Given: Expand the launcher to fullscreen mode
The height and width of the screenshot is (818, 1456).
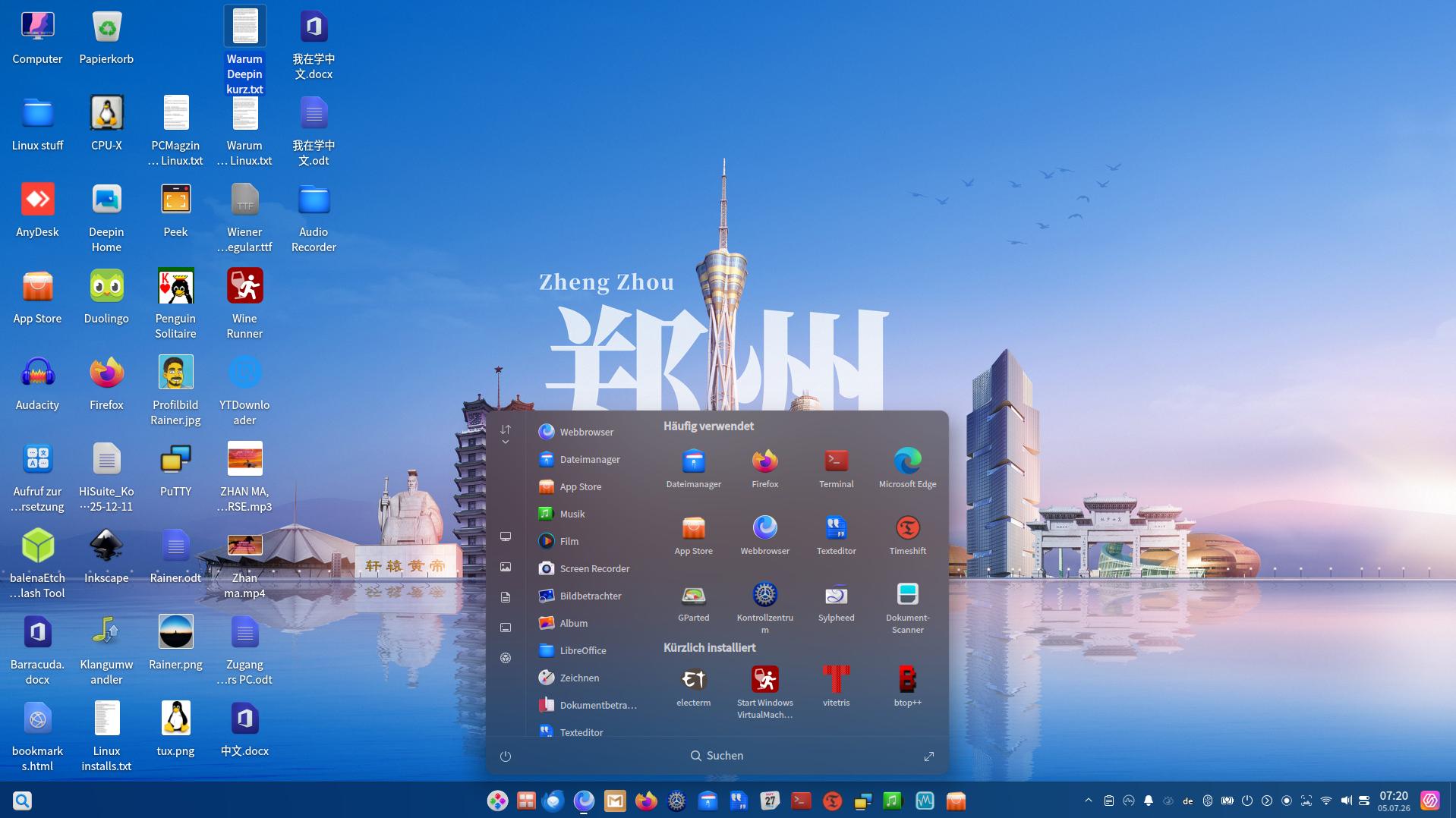Looking at the screenshot, I should pyautogui.click(x=929, y=757).
